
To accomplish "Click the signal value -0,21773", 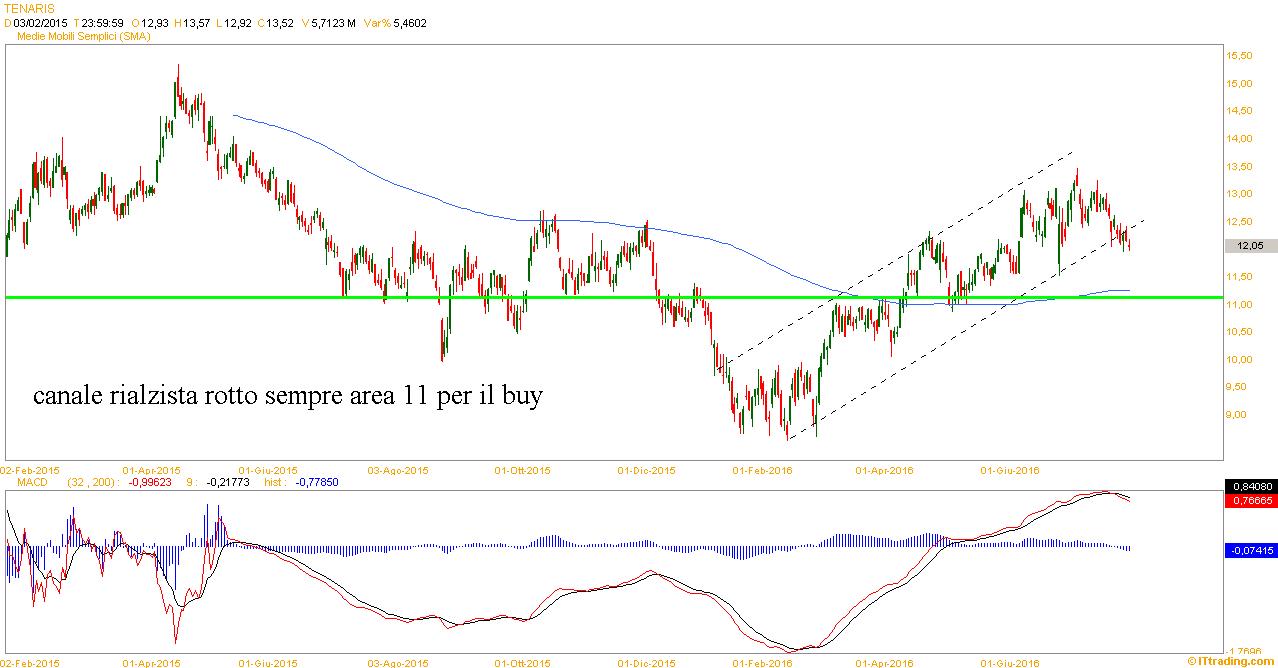I will 226,482.
